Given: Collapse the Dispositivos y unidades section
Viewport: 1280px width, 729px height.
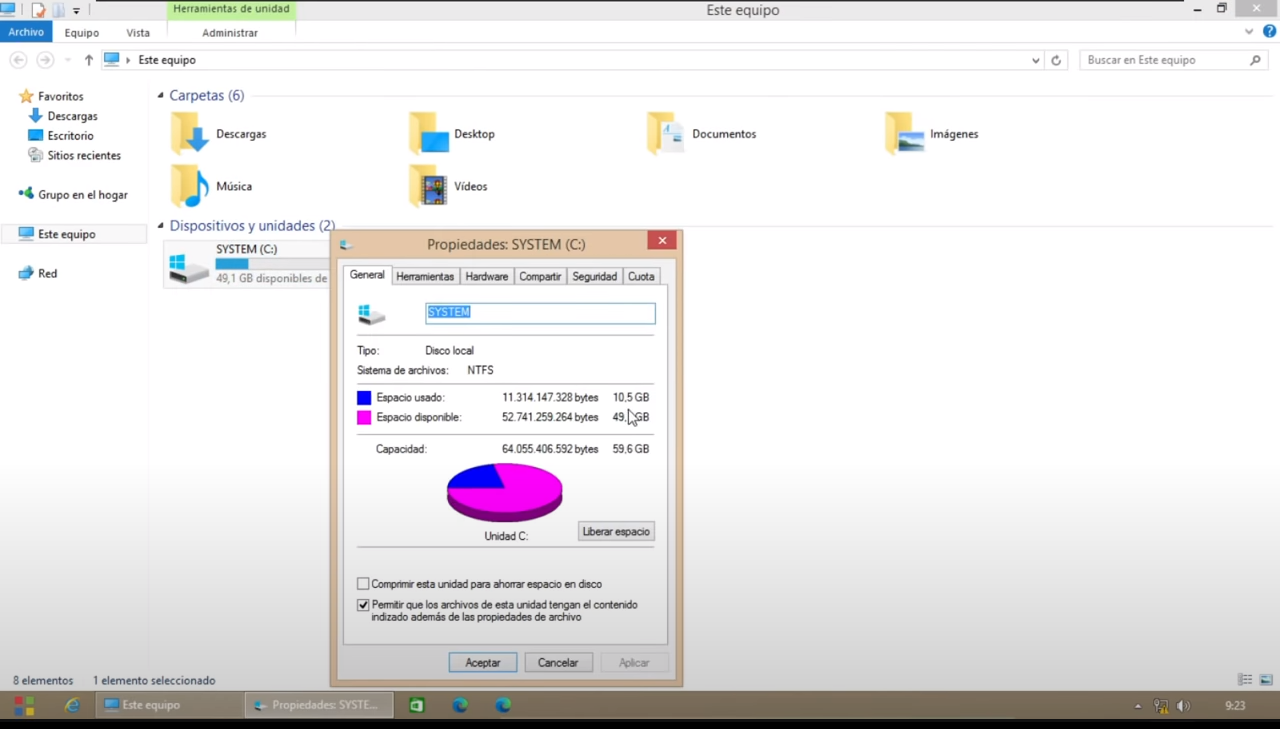Looking at the screenshot, I should (x=160, y=225).
